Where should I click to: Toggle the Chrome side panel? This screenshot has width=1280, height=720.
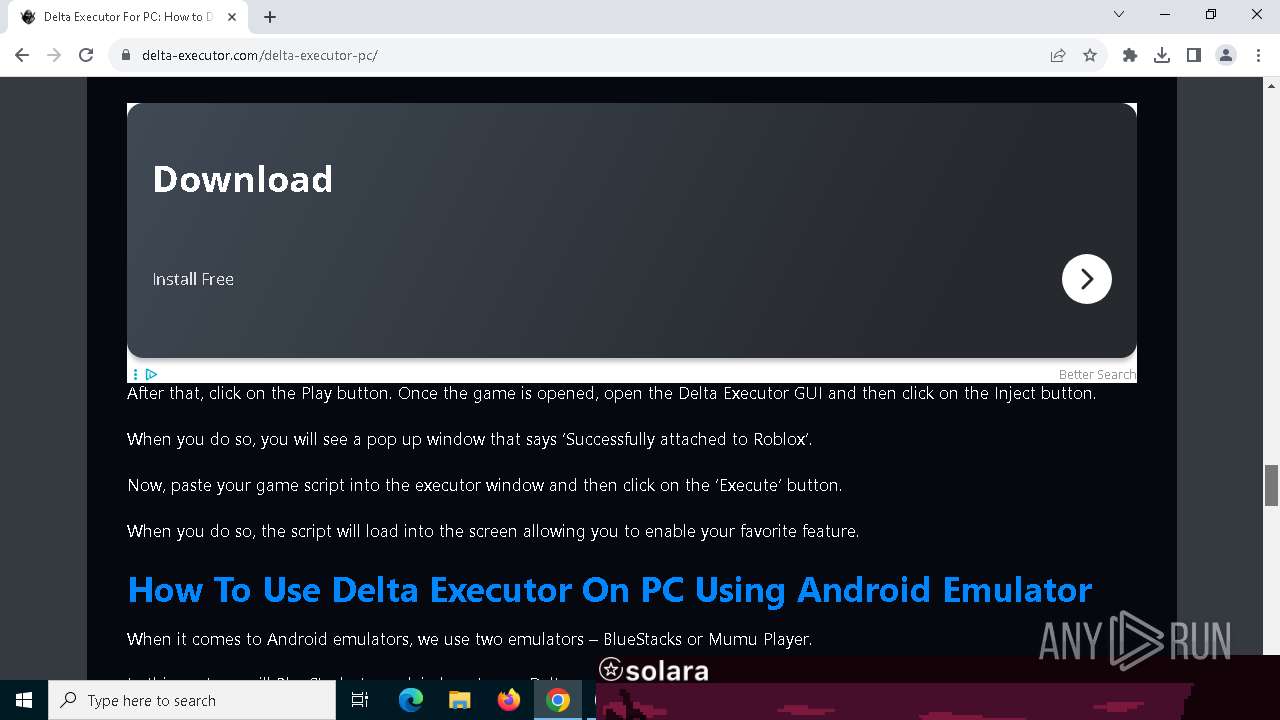point(1194,56)
